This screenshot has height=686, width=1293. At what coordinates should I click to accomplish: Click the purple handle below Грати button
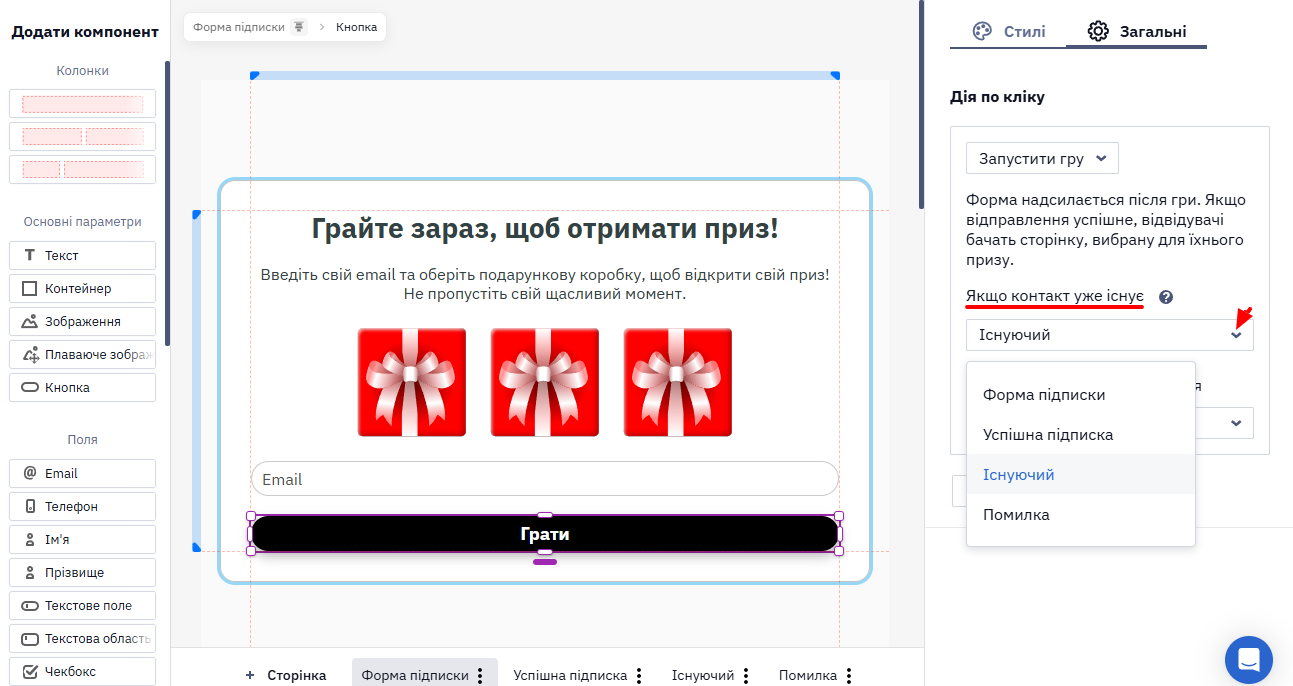pyautogui.click(x=545, y=562)
